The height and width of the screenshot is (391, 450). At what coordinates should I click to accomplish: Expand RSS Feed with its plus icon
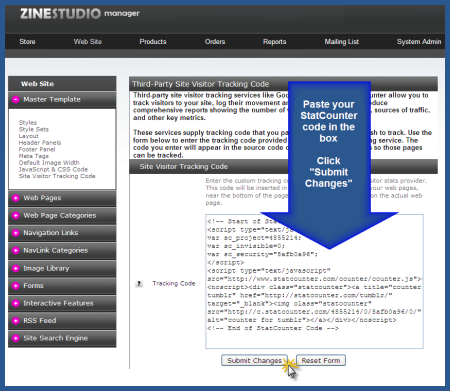coord(16,321)
